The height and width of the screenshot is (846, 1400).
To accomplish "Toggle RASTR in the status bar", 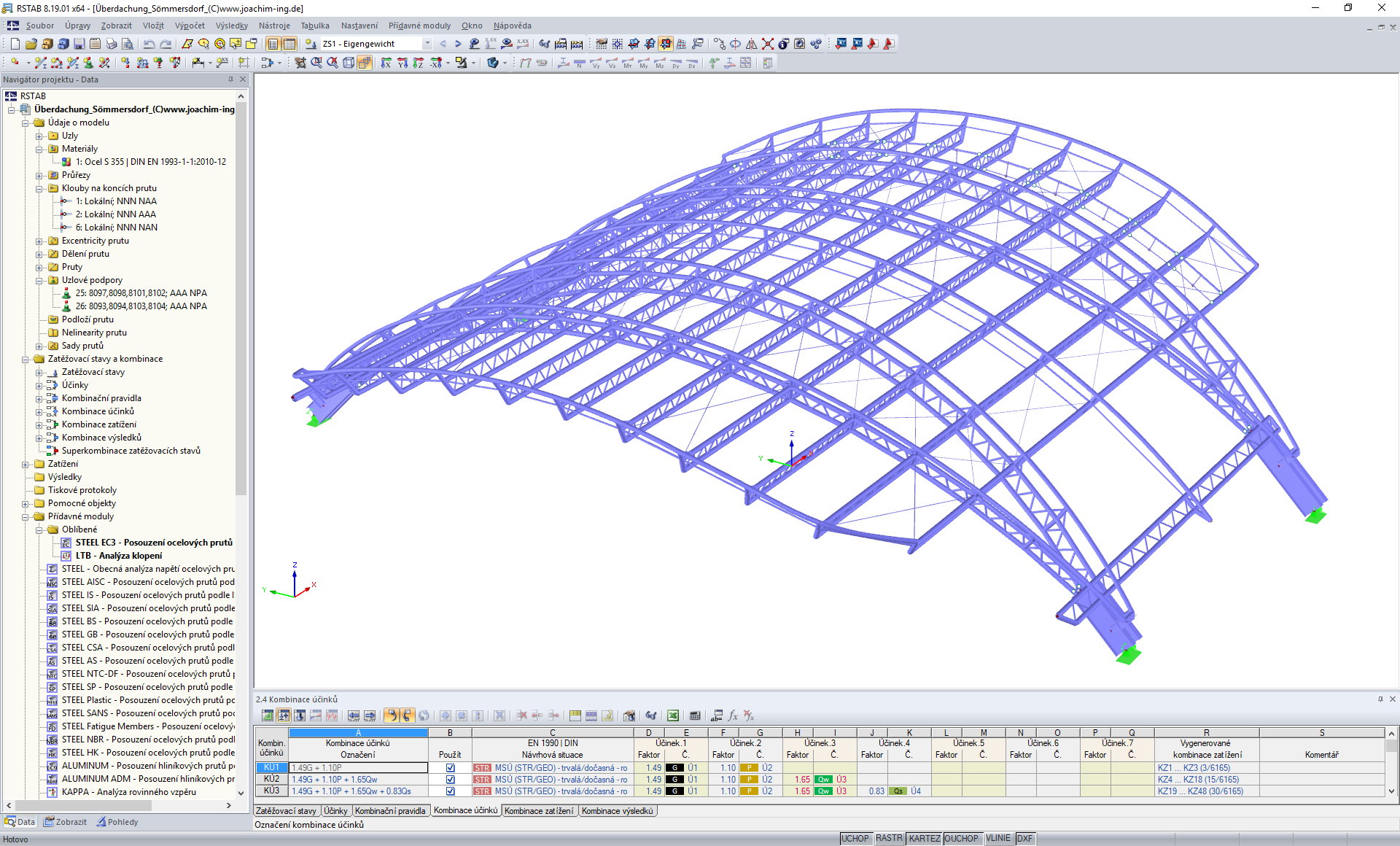I will point(889,838).
